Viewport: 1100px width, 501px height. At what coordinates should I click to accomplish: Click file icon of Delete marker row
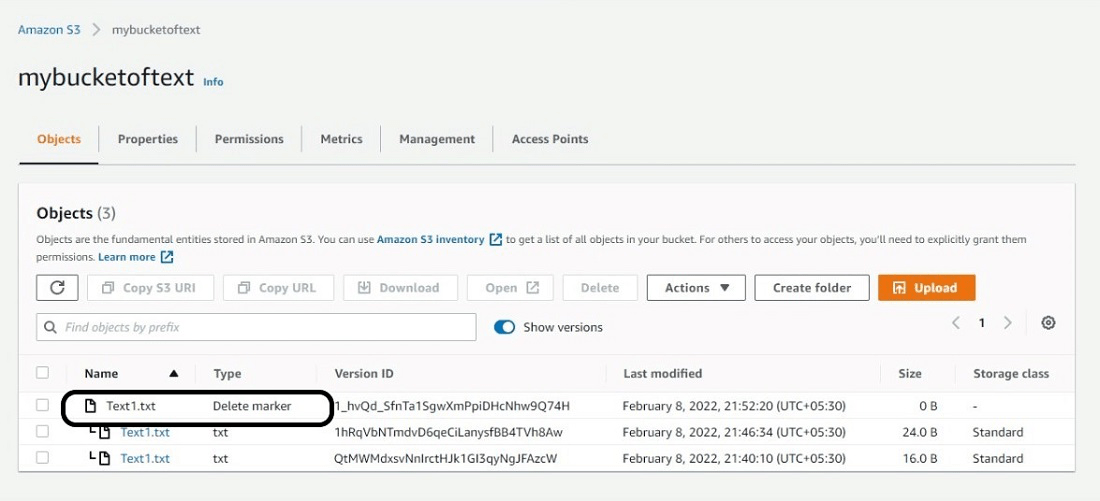[x=90, y=406]
